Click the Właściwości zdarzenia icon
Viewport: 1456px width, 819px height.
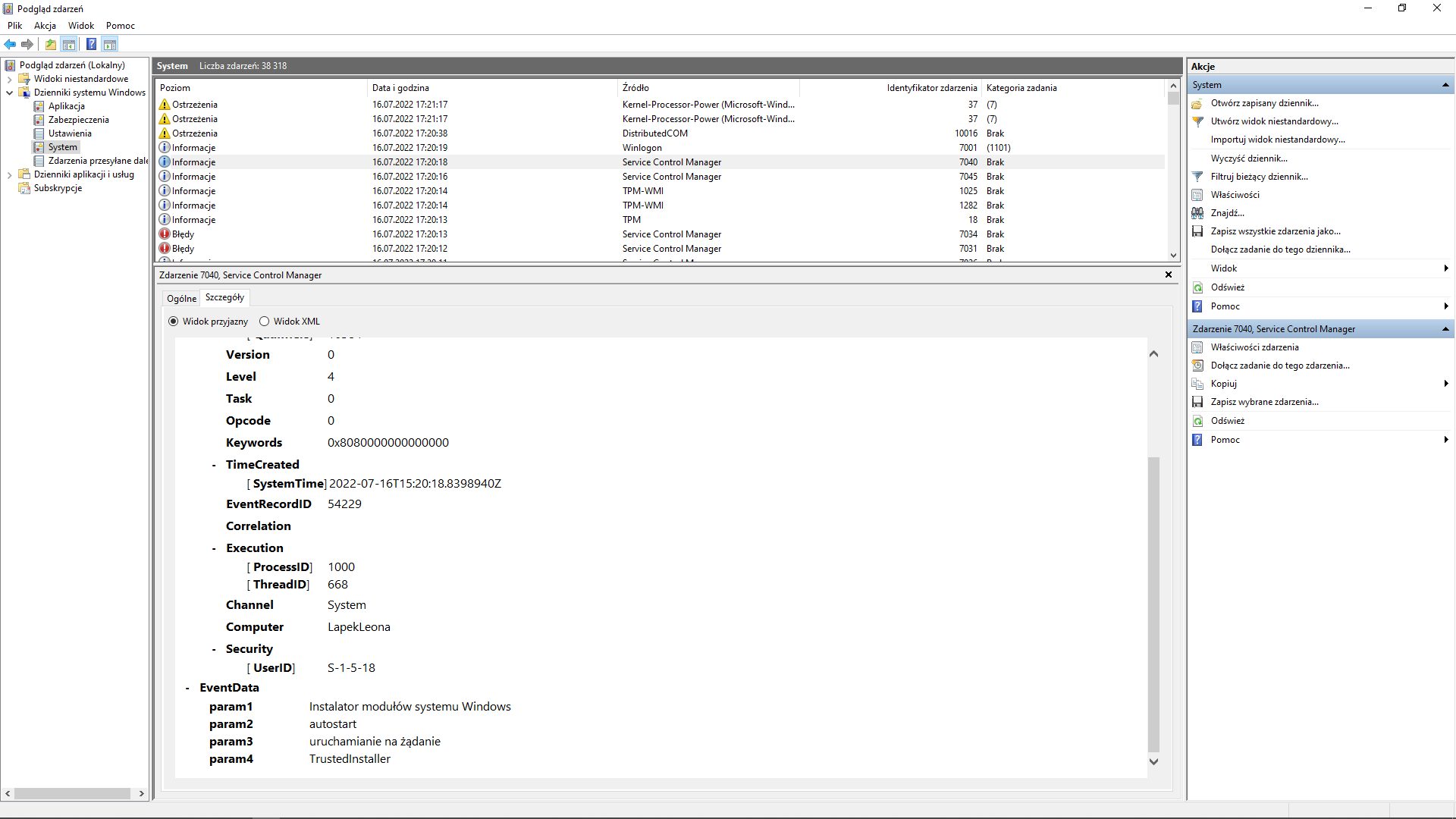pos(1197,347)
